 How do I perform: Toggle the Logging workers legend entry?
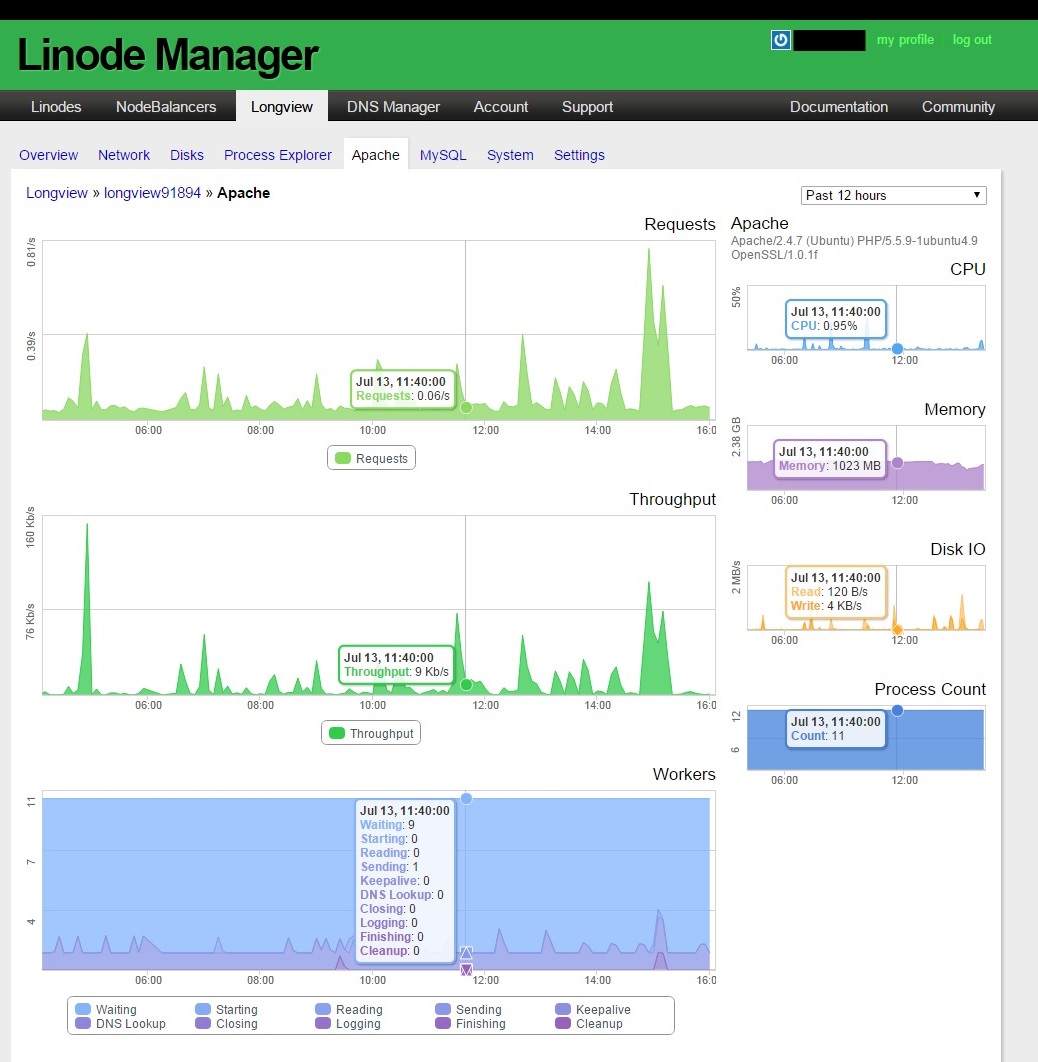(x=348, y=1023)
